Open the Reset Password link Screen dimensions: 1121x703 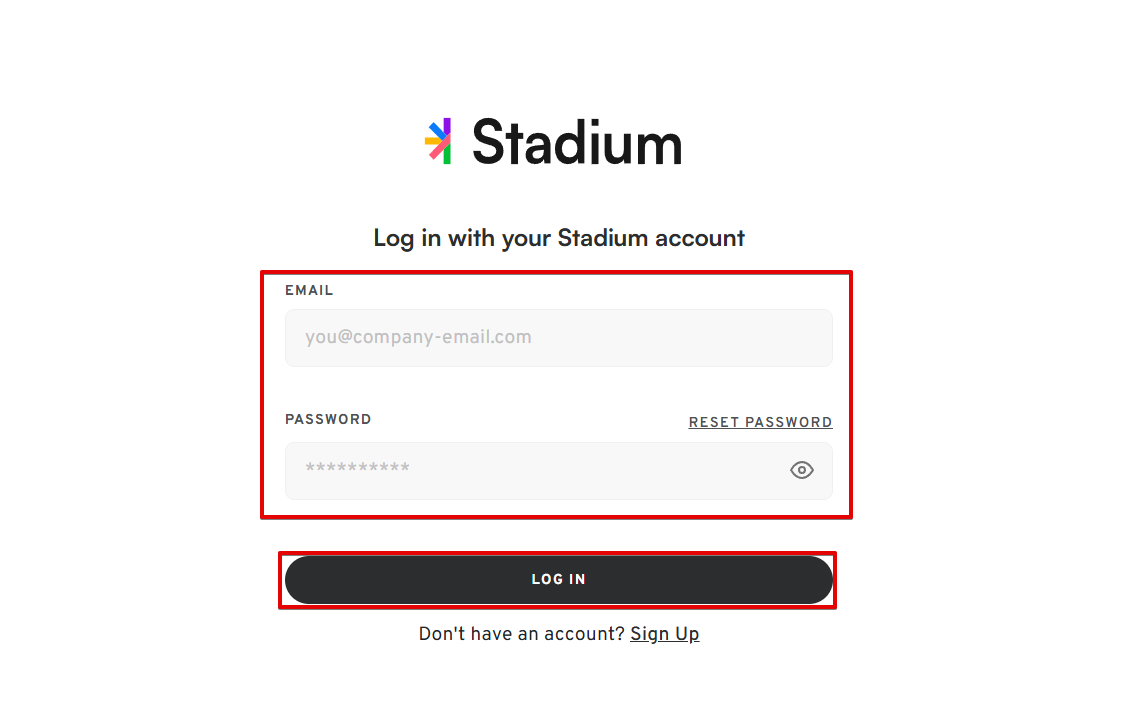760,422
